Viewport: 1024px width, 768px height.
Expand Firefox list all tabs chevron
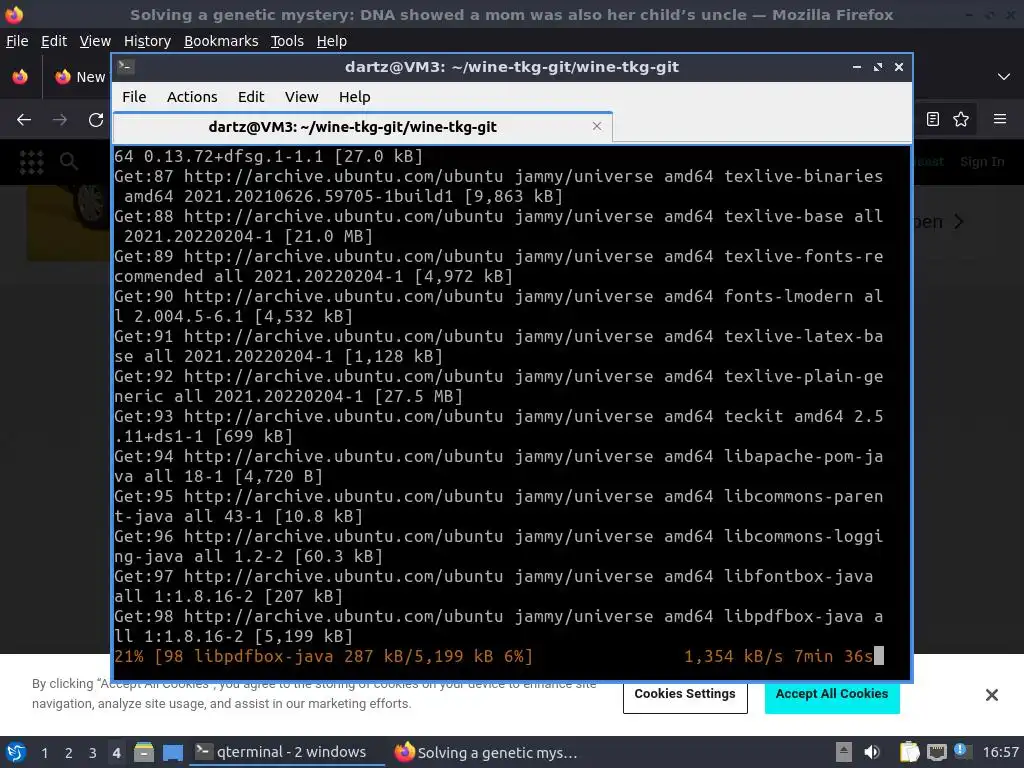point(1004,77)
